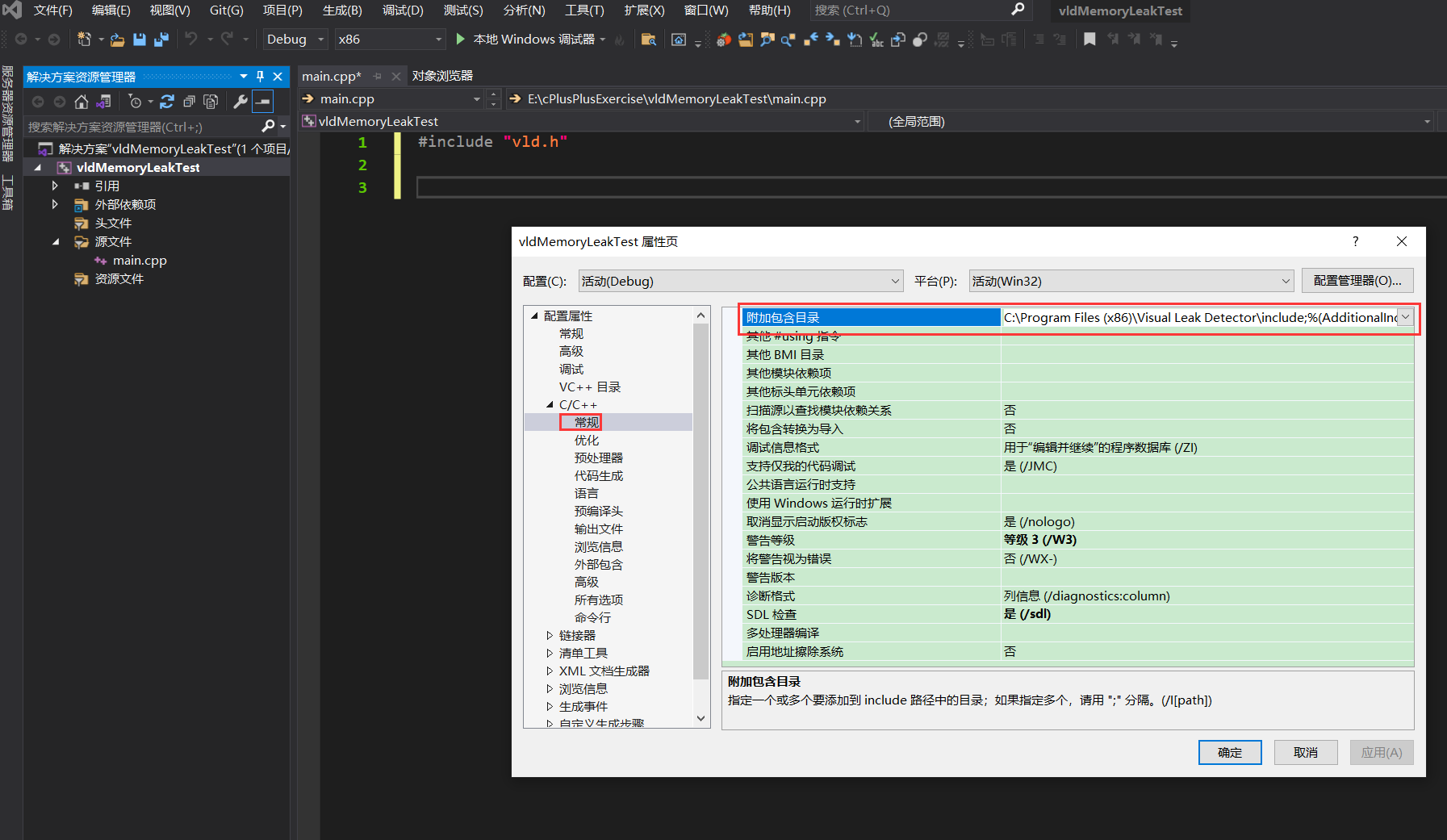This screenshot has width=1447, height=840.
Task: Click the 优化 item under C/C++ settings
Action: pos(588,440)
